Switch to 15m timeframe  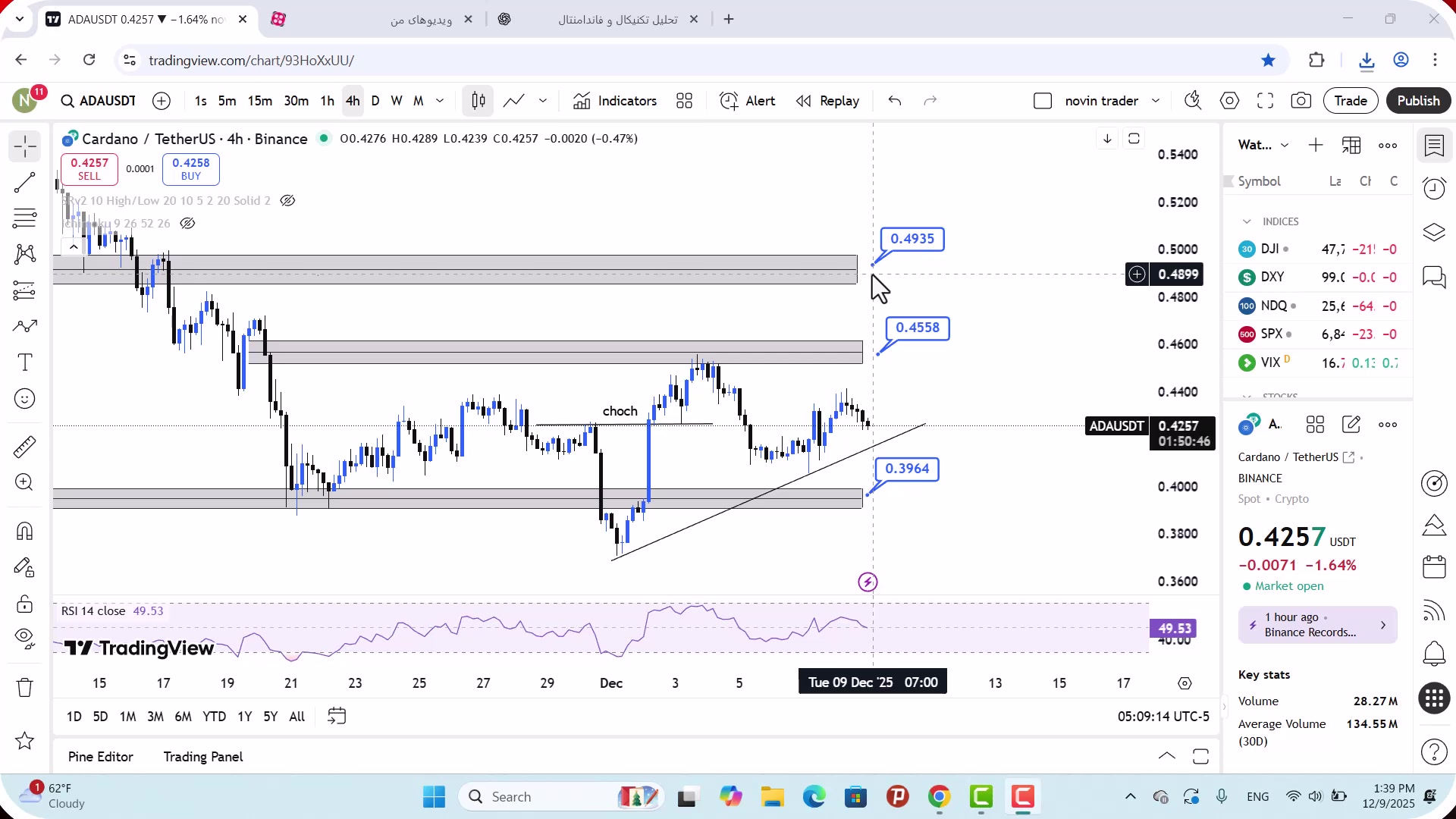click(260, 101)
